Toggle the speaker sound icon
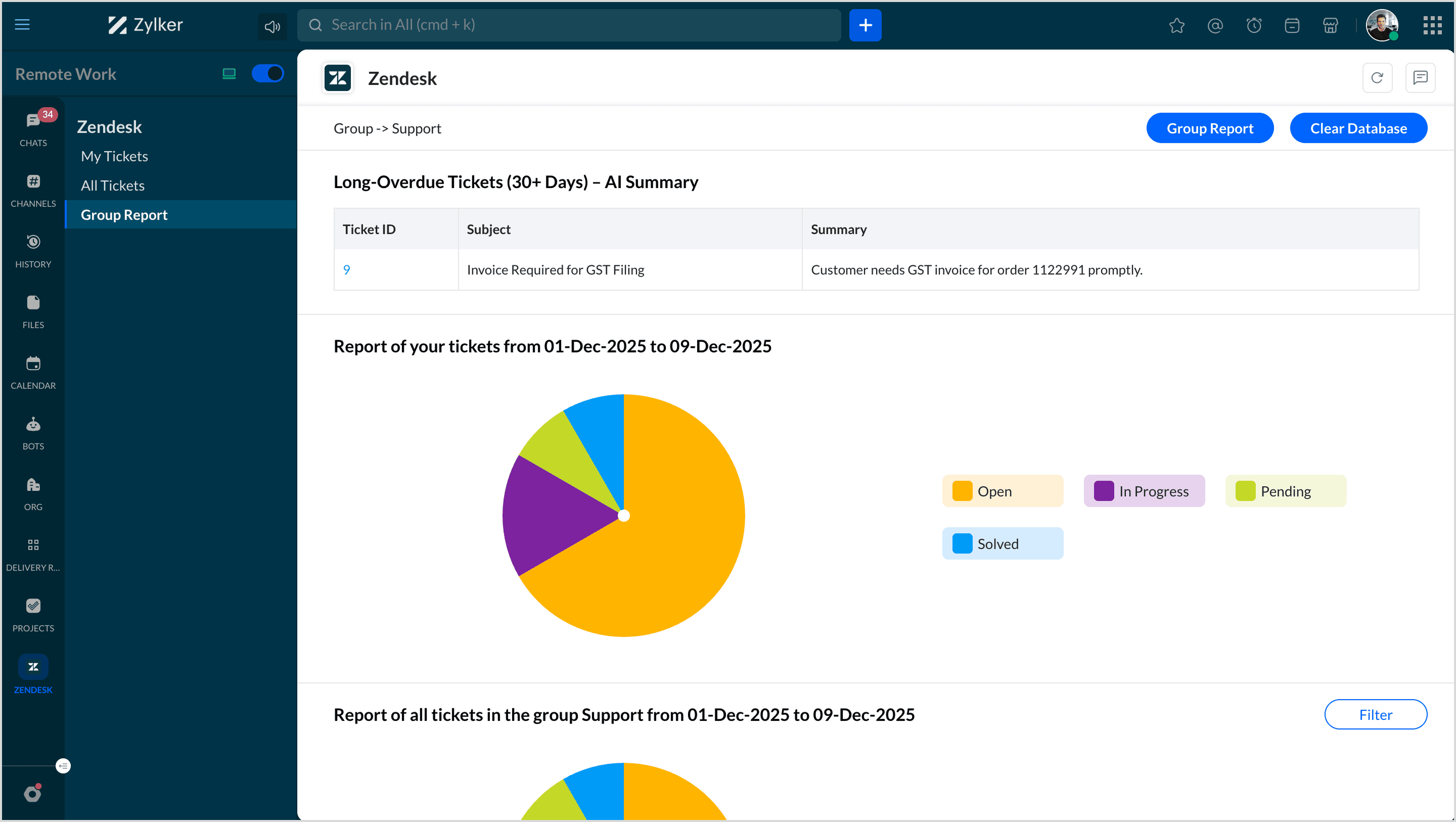1456x822 pixels. coord(272,26)
